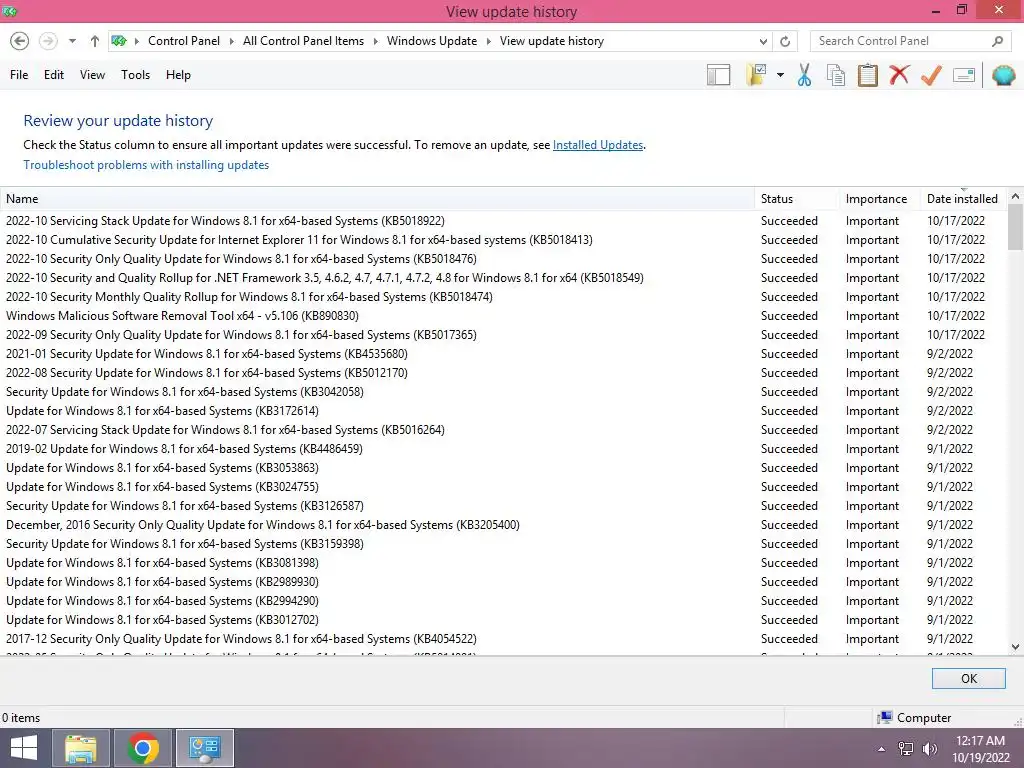Go back with the Back arrow button
Image resolution: width=1024 pixels, height=768 pixels.
coord(20,41)
